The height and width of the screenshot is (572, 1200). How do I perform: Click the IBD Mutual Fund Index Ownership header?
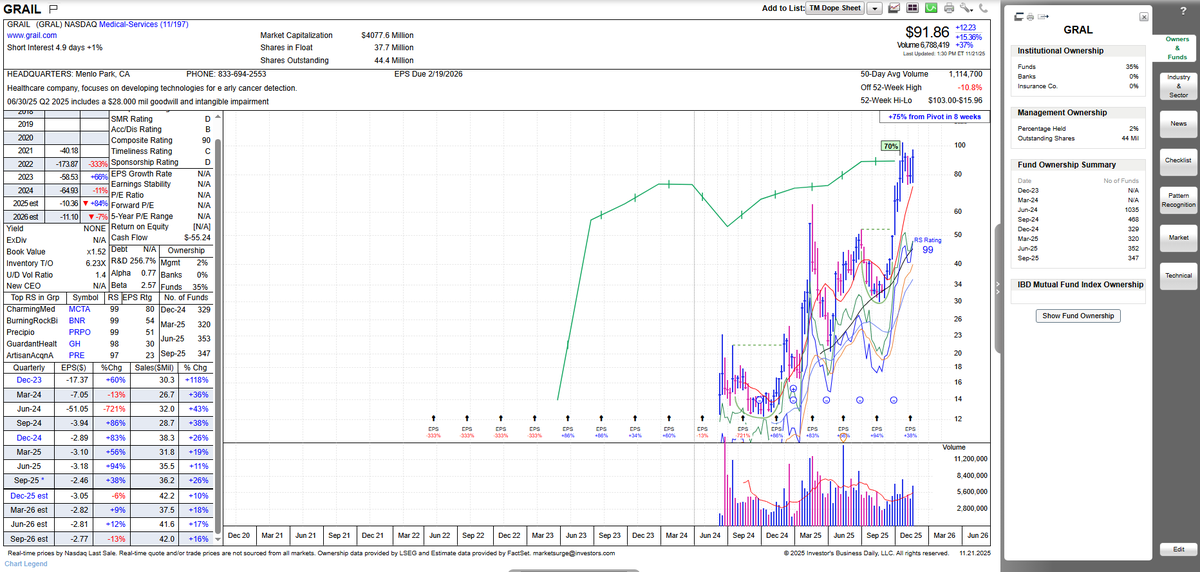(1080, 285)
